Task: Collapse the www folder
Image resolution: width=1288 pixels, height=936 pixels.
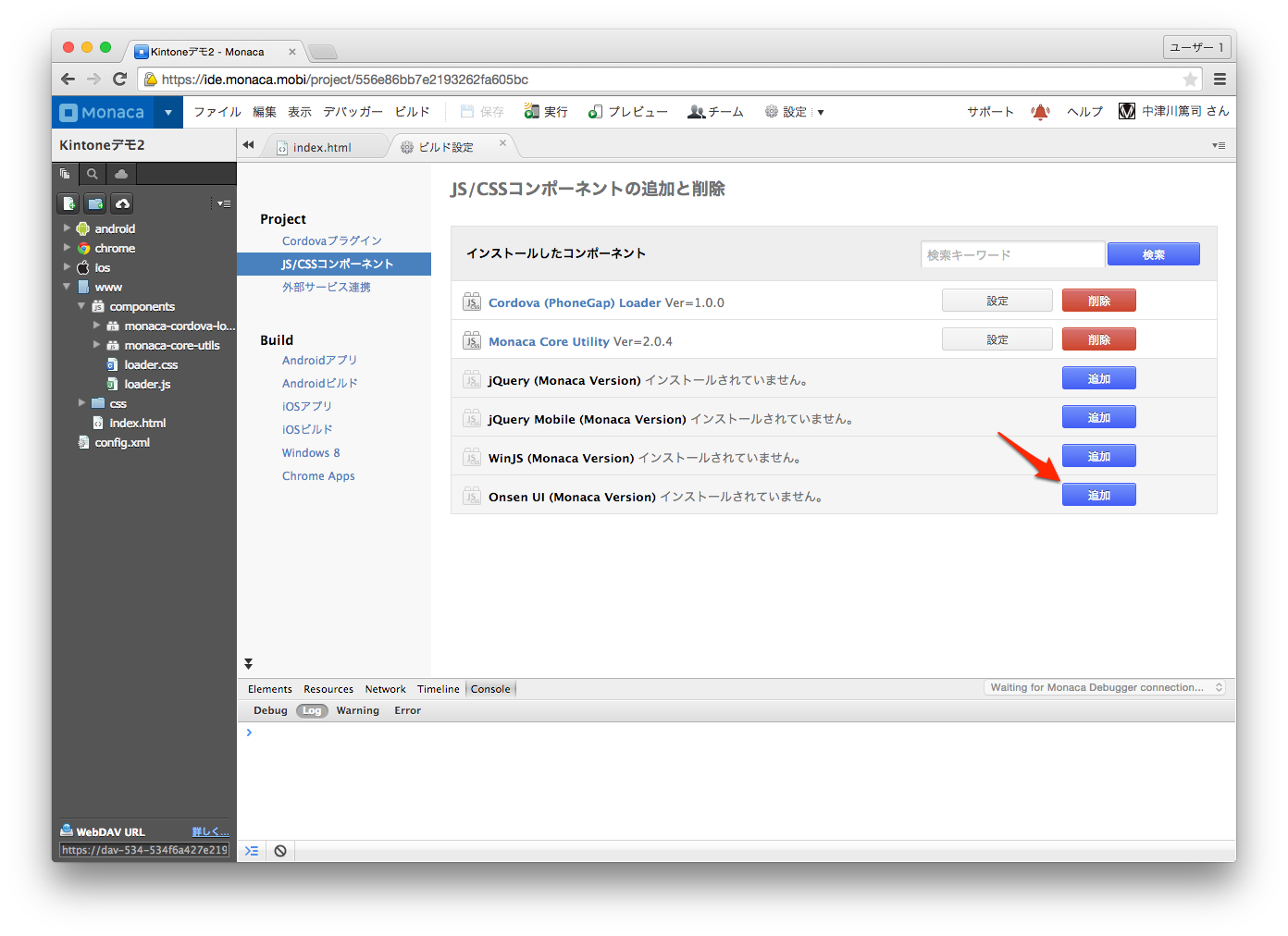Action: click(67, 287)
